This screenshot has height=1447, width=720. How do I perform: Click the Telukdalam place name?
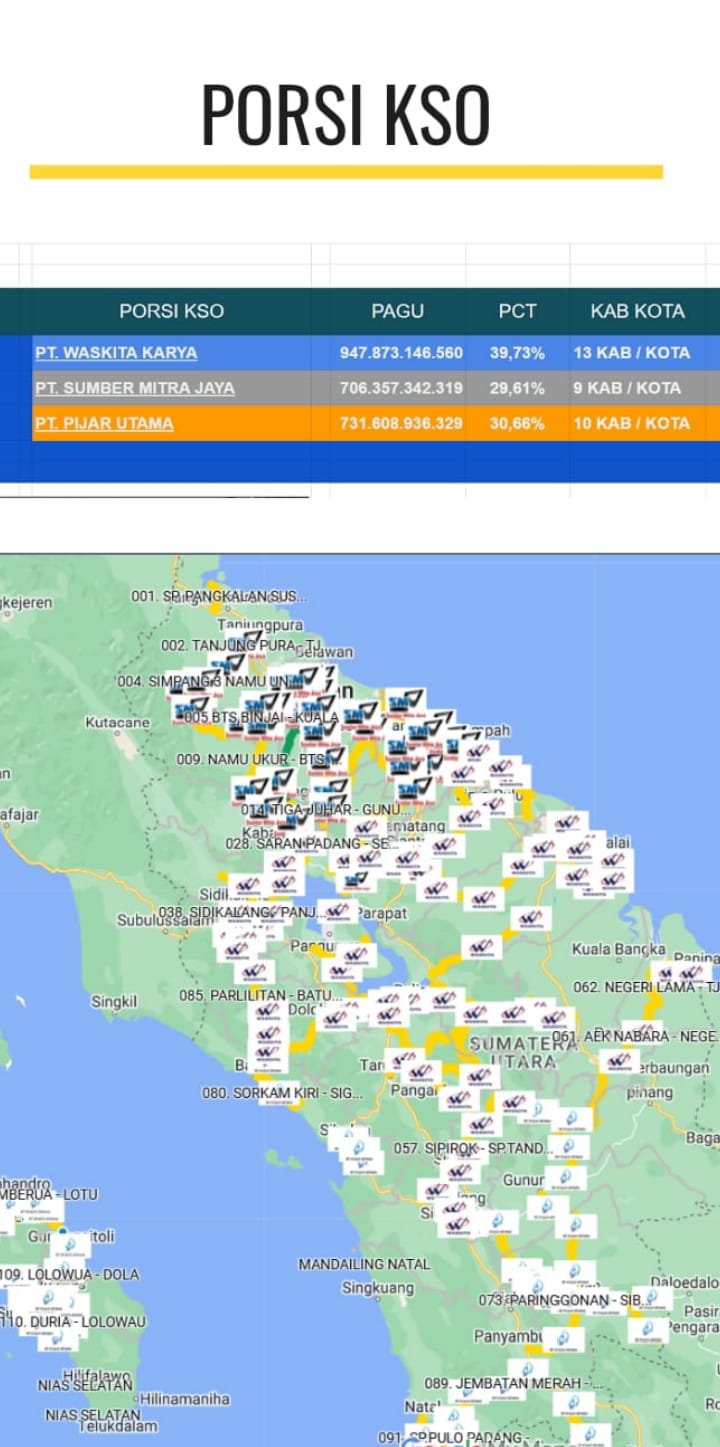(116, 1429)
